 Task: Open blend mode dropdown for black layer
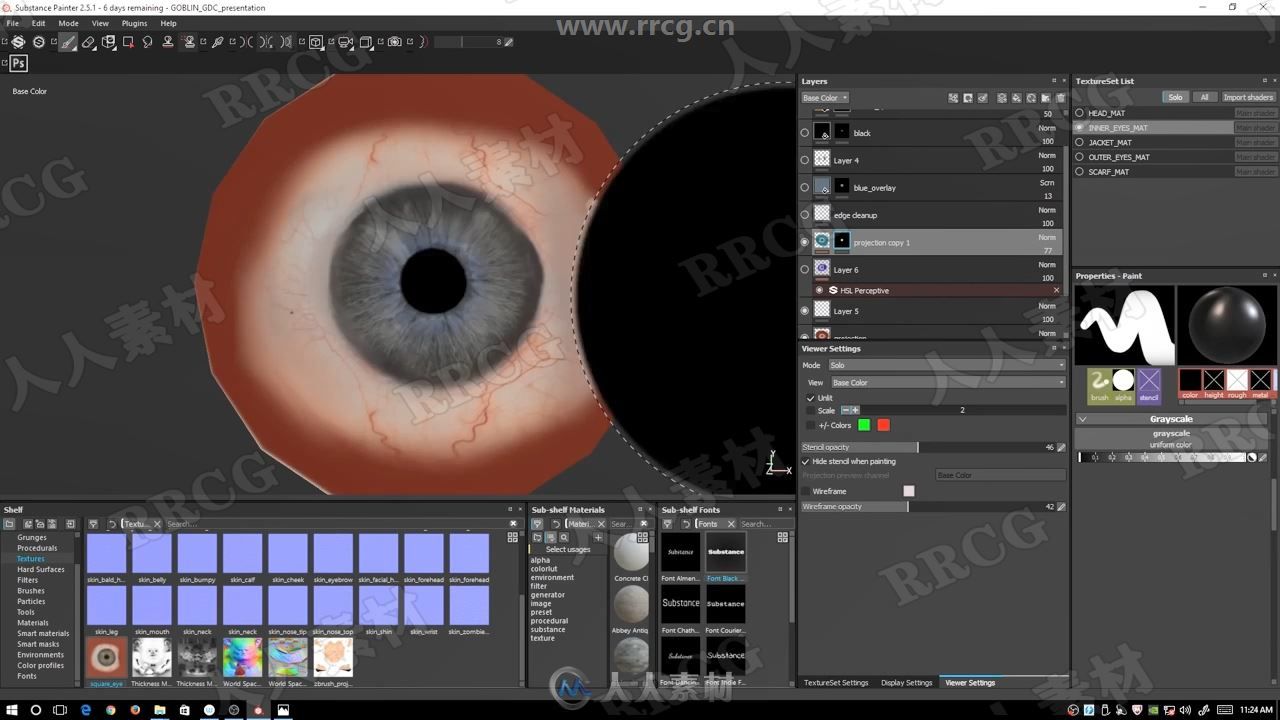[x=1047, y=128]
